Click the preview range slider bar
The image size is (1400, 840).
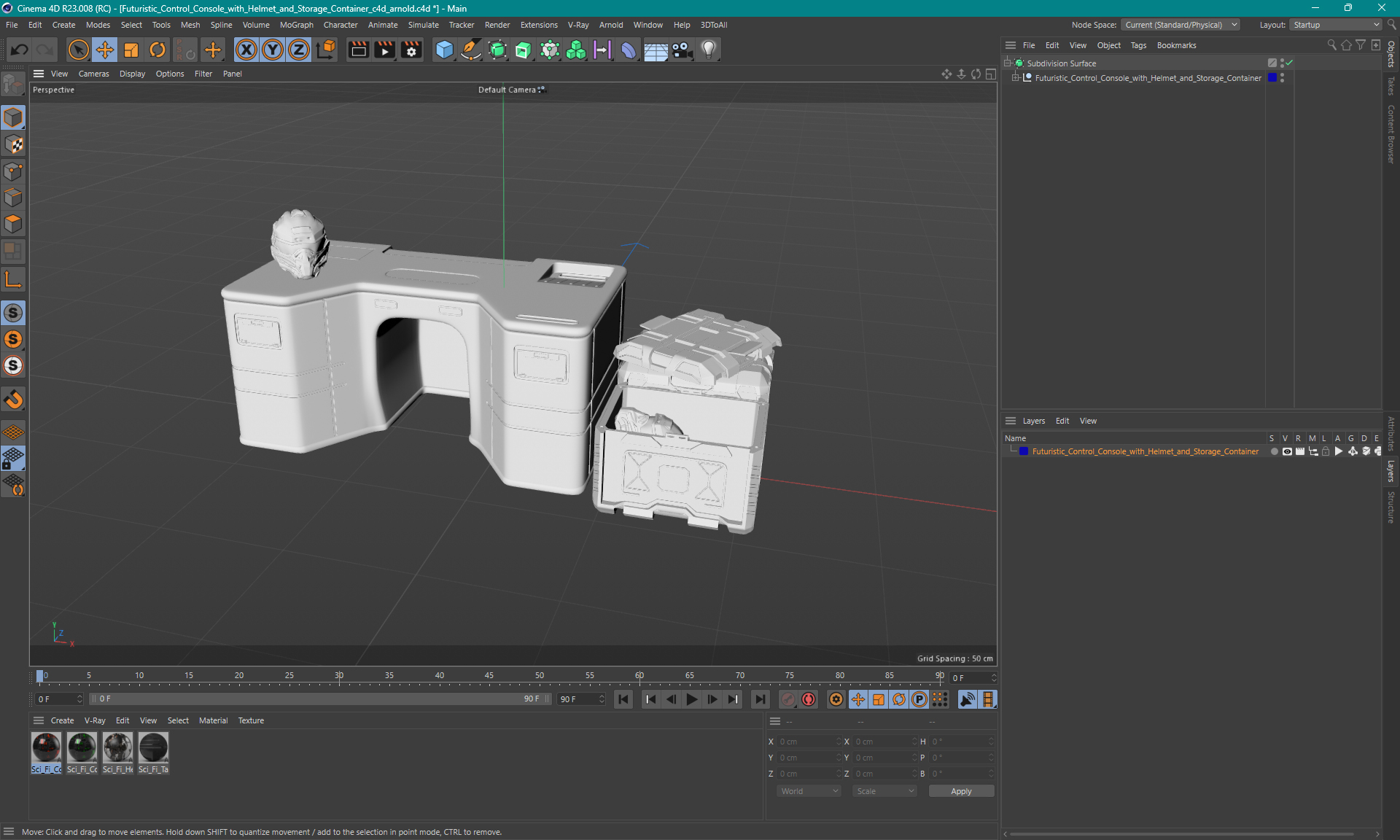click(x=319, y=699)
